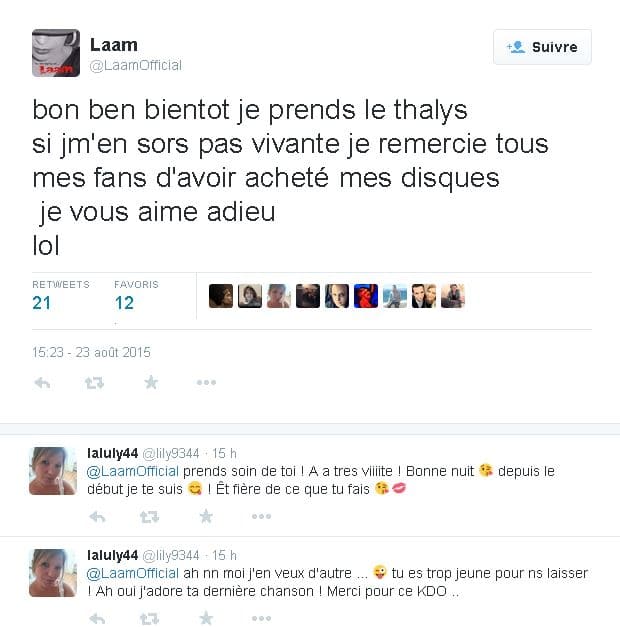620x627 pixels.
Task: Reply to Laam's main tweet
Action: pyautogui.click(x=42, y=383)
